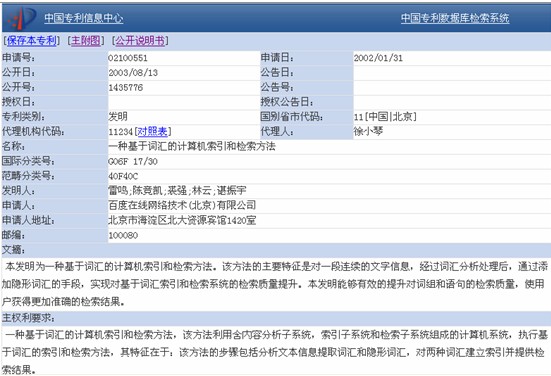
Task: Click the 发明人 label
Action: click(x=18, y=190)
